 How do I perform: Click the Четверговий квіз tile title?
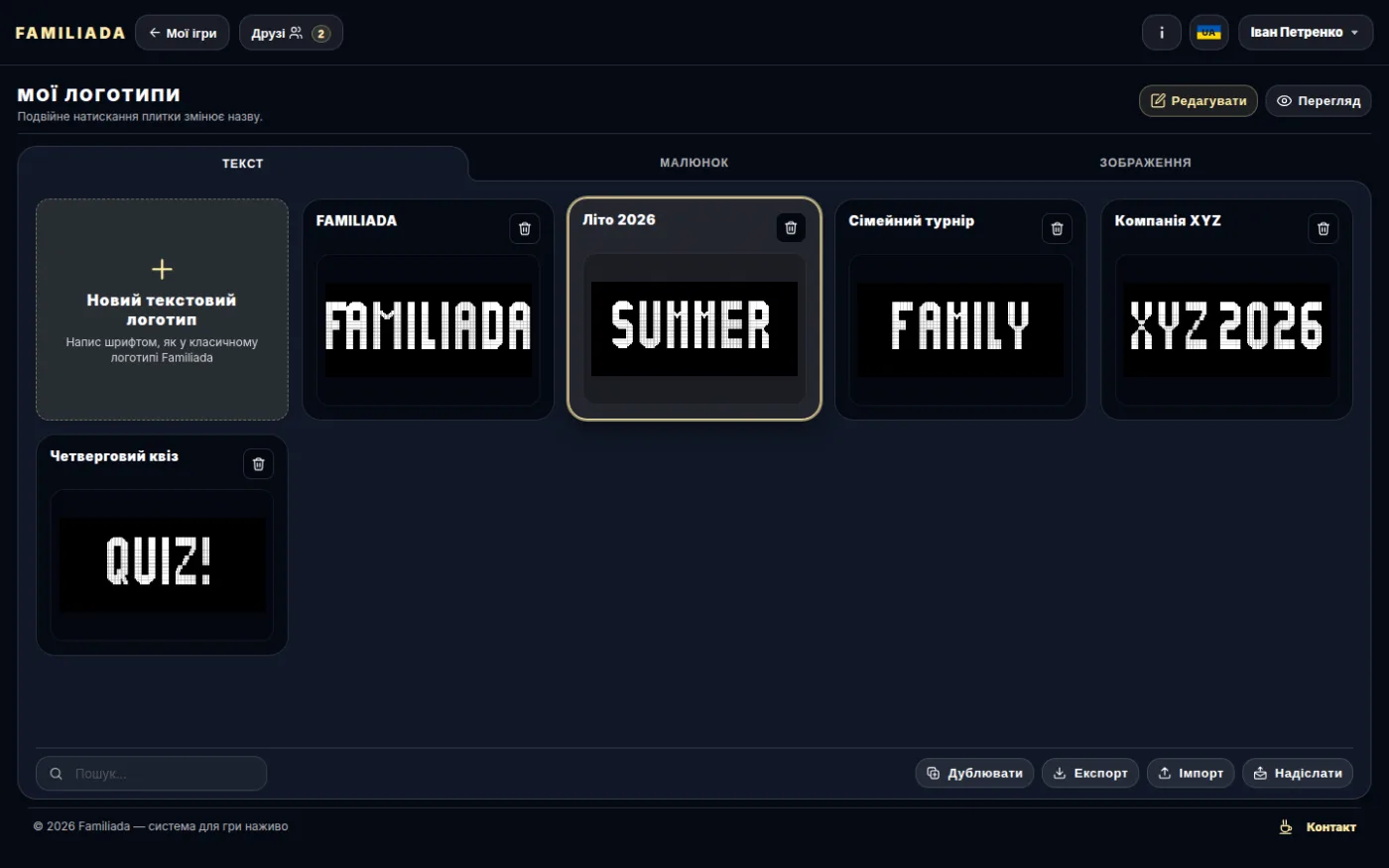click(114, 456)
